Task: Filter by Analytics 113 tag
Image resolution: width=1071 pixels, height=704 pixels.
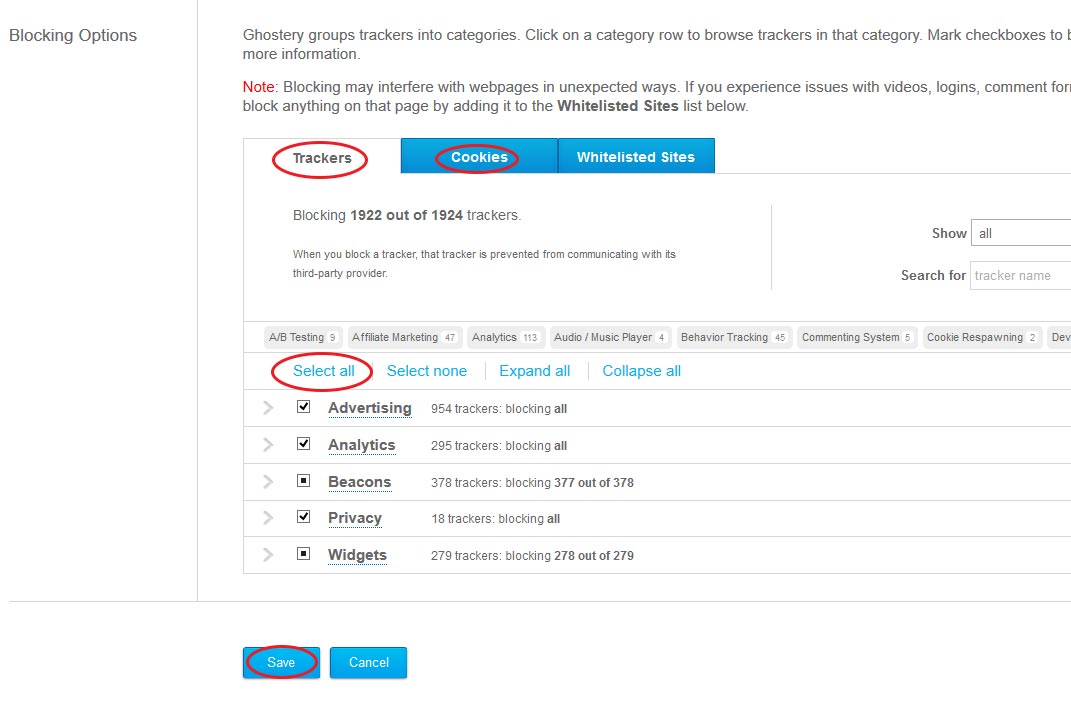Action: click(505, 337)
